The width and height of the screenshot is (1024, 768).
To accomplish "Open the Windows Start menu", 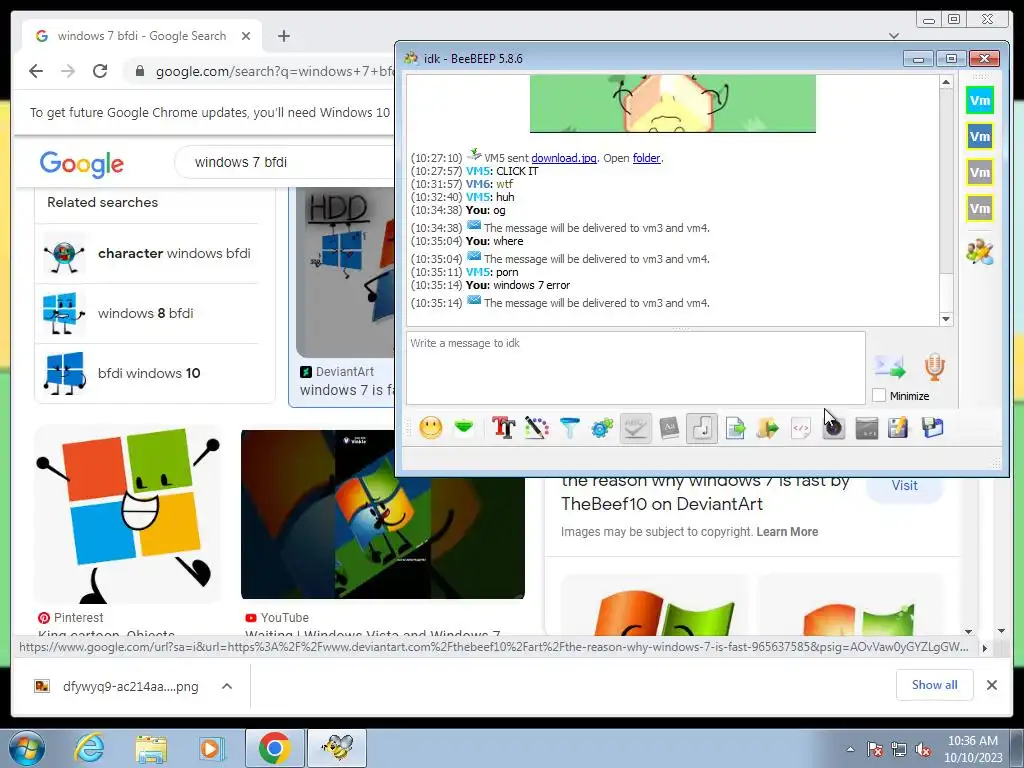I will pos(27,748).
